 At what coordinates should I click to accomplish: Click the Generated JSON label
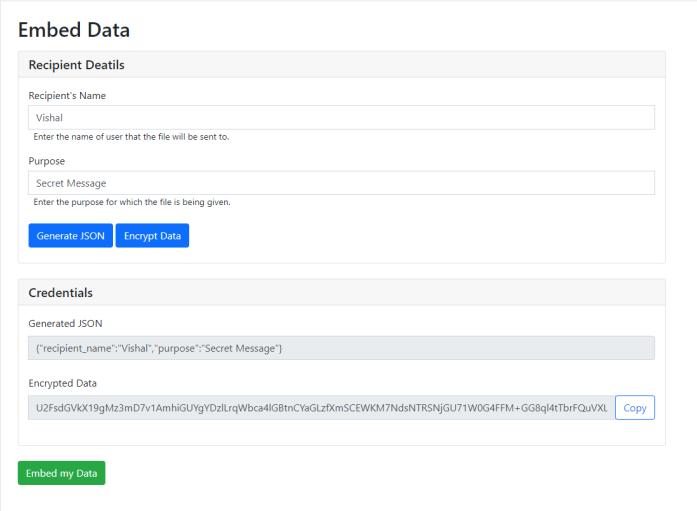tap(65, 323)
